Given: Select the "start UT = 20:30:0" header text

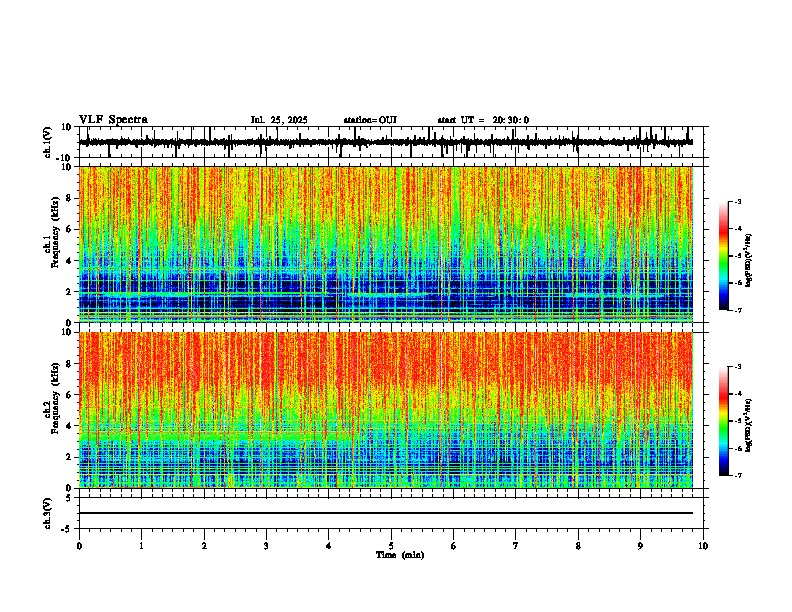Looking at the screenshot, I should point(483,120).
